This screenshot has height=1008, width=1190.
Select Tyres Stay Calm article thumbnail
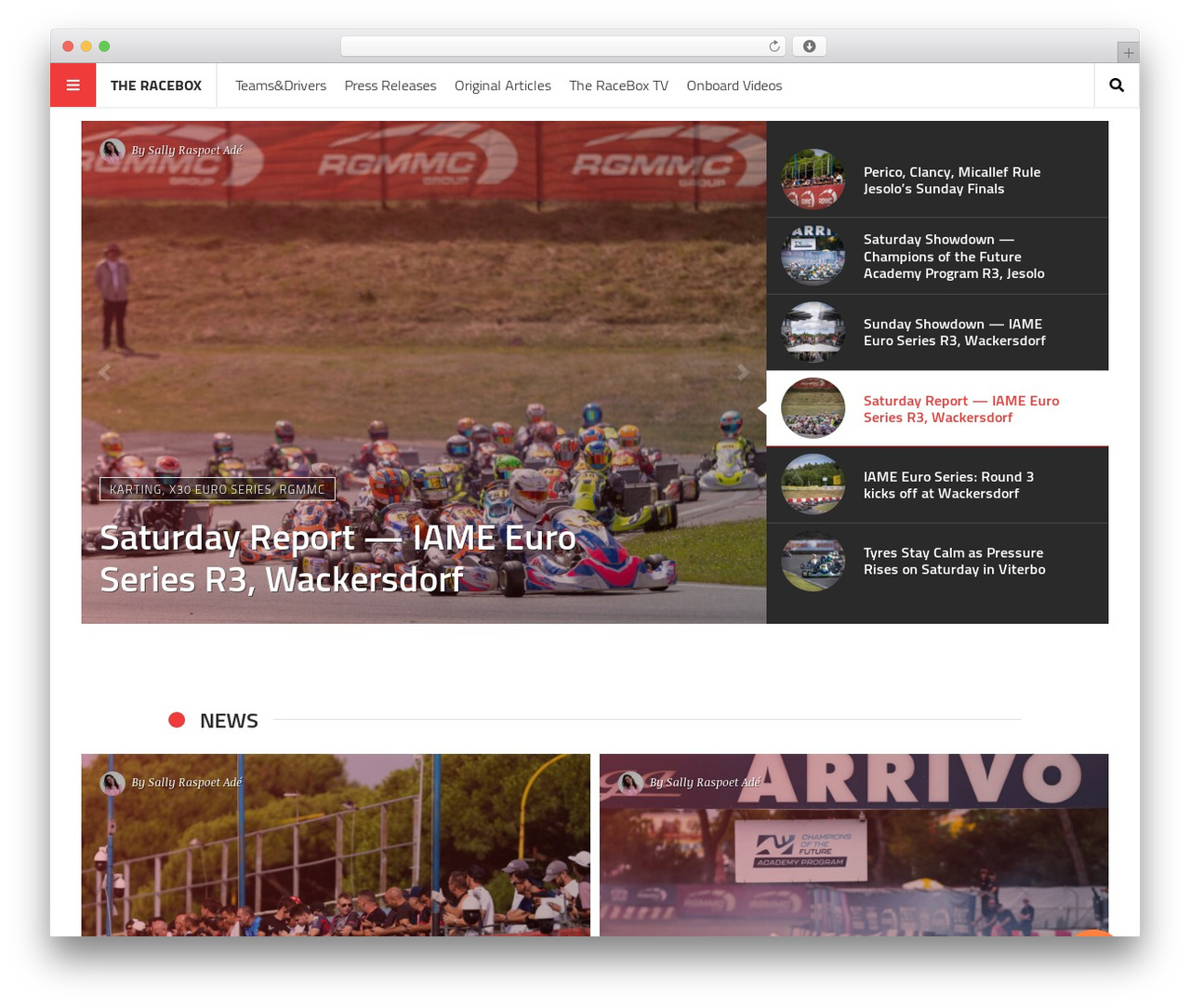coord(813,562)
